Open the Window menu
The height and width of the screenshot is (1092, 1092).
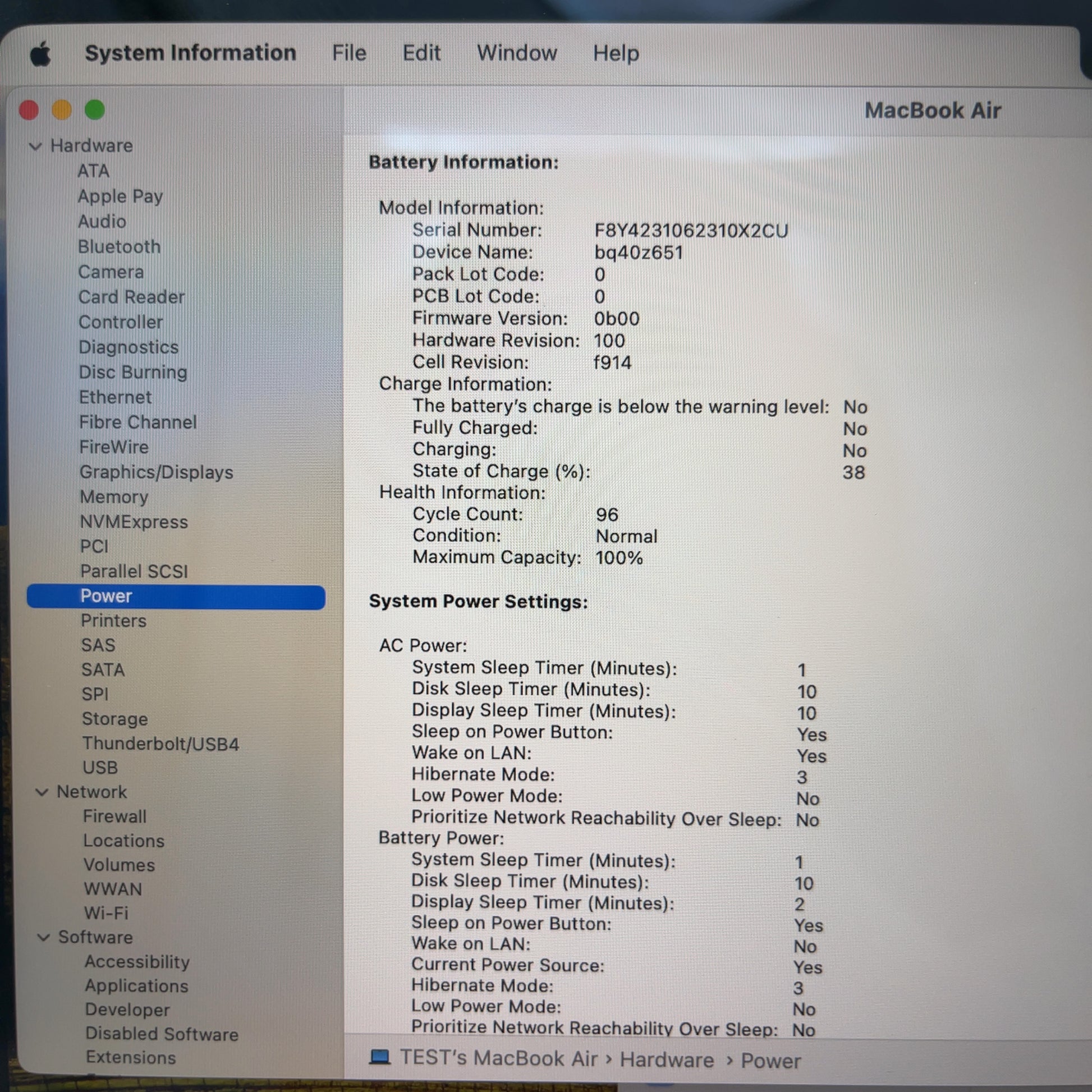(517, 53)
